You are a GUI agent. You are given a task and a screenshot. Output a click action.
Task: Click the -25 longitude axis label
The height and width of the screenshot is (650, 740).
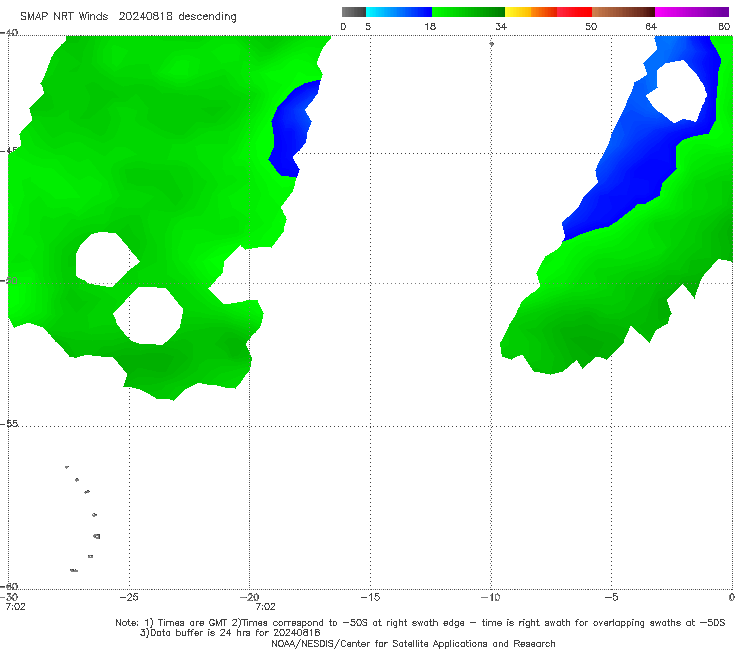[x=129, y=597]
